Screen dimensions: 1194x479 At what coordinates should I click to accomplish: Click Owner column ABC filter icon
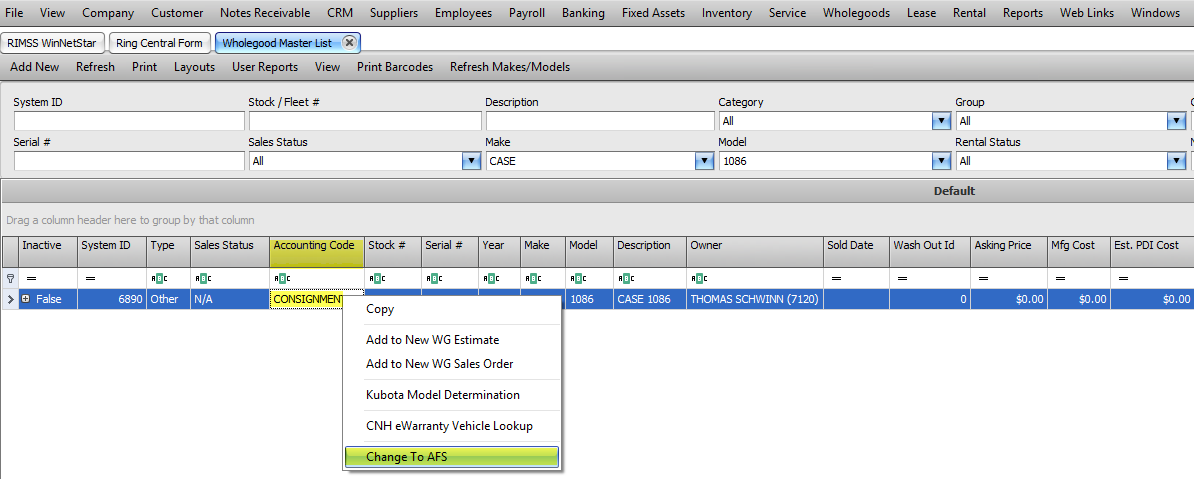tap(697, 279)
